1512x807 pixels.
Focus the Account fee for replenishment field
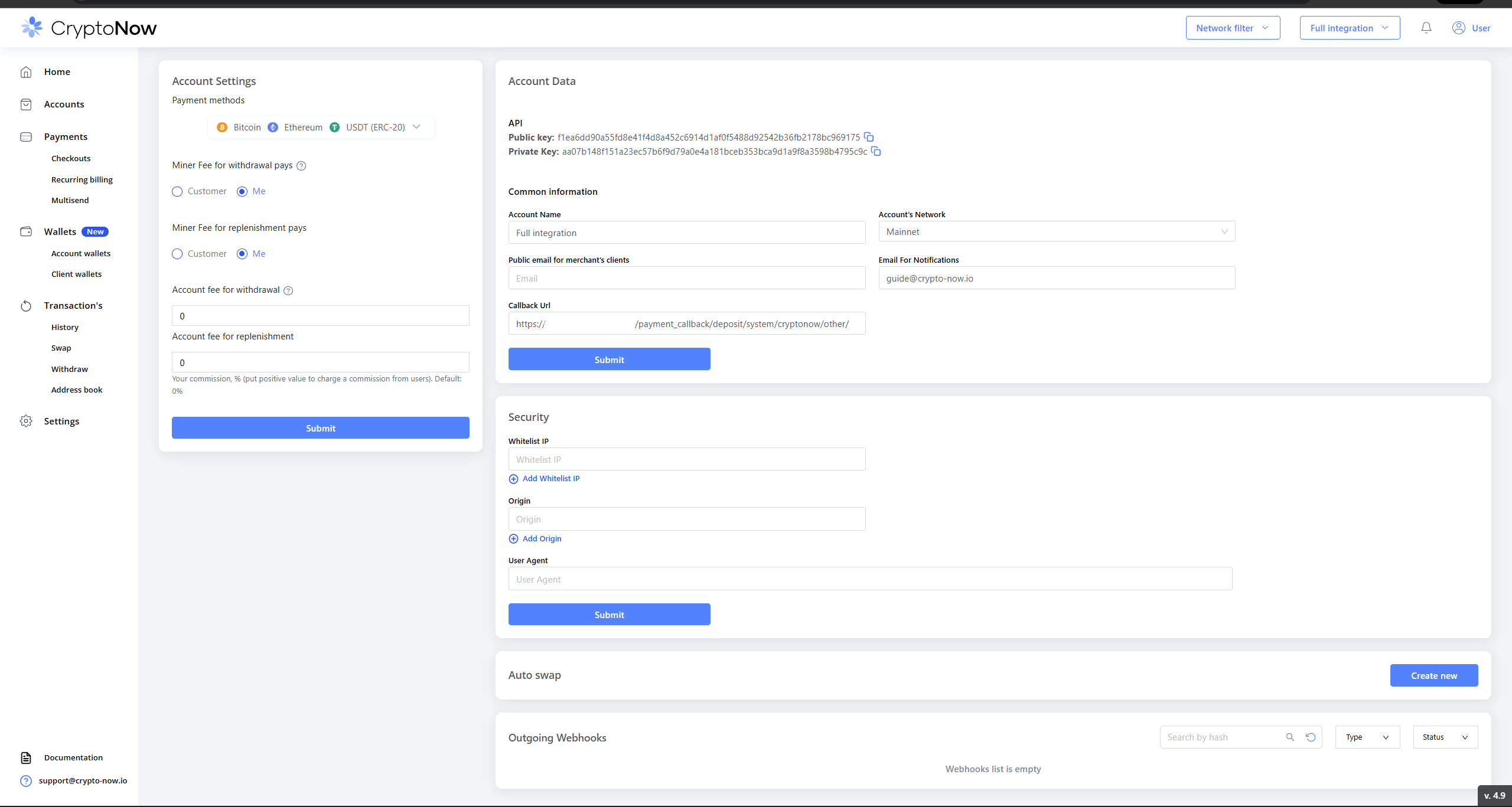pos(321,362)
